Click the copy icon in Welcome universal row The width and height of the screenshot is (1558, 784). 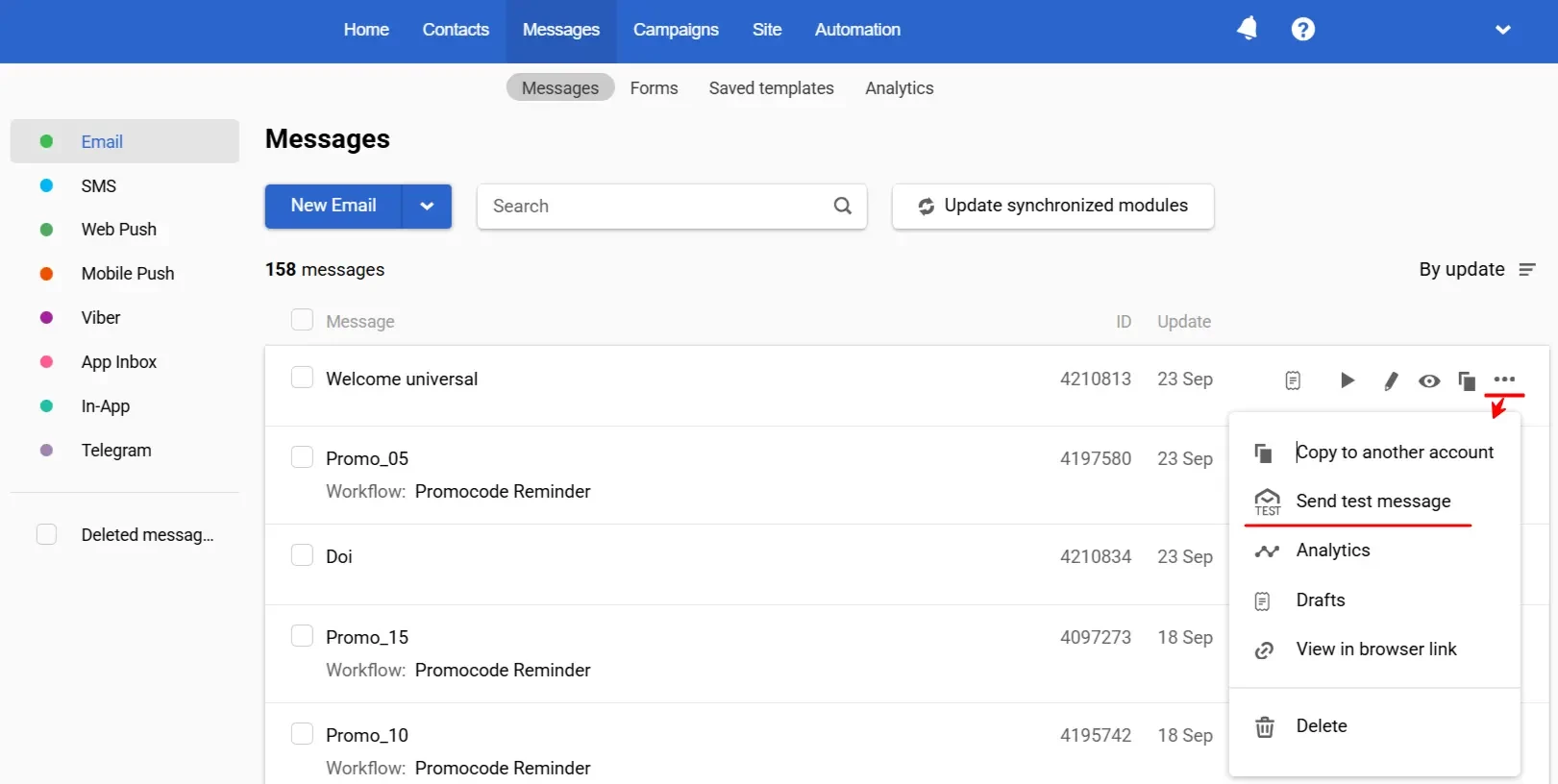tap(1467, 381)
